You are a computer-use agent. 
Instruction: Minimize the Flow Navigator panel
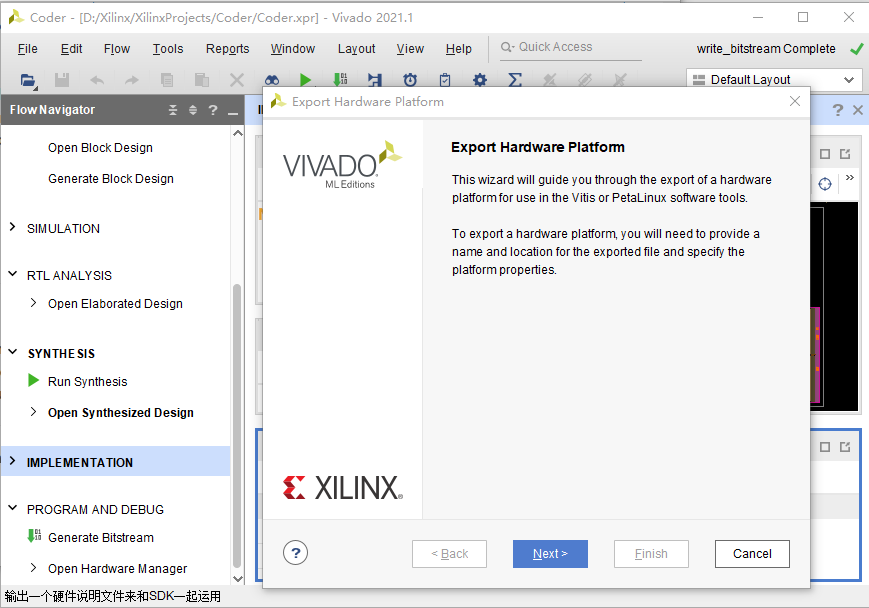233,113
